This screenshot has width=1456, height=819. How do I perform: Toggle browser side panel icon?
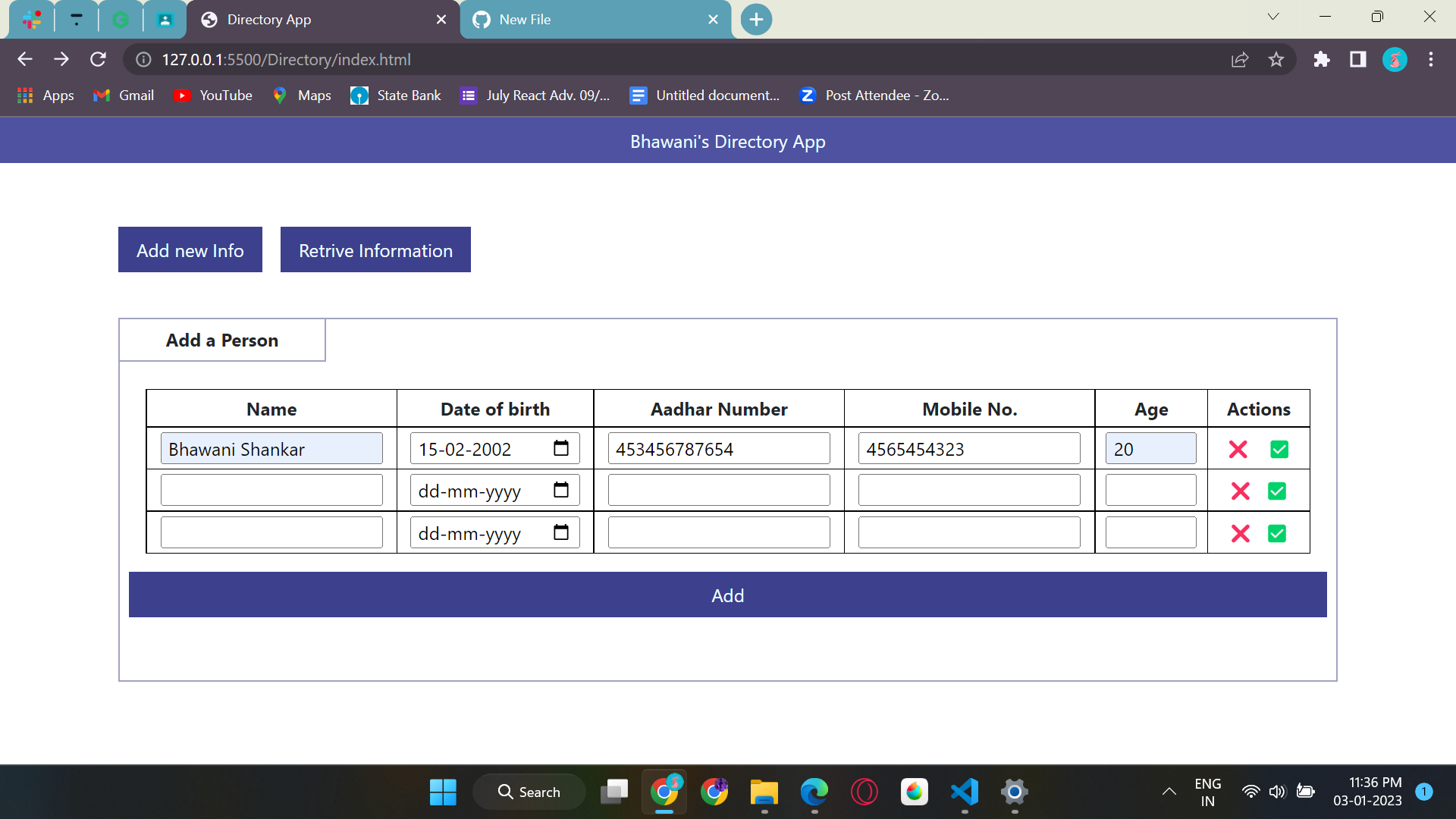point(1358,59)
